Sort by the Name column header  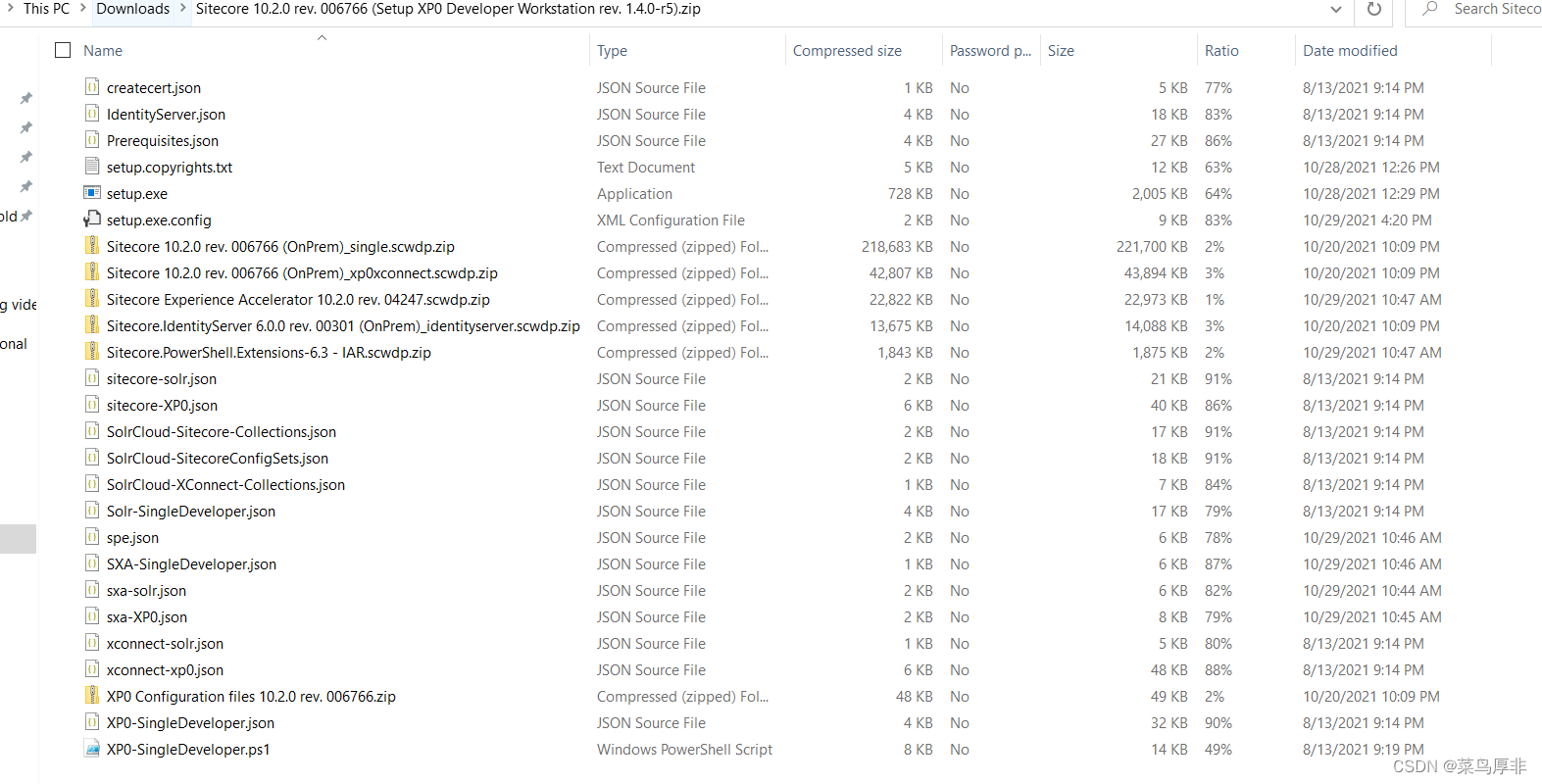(x=103, y=50)
